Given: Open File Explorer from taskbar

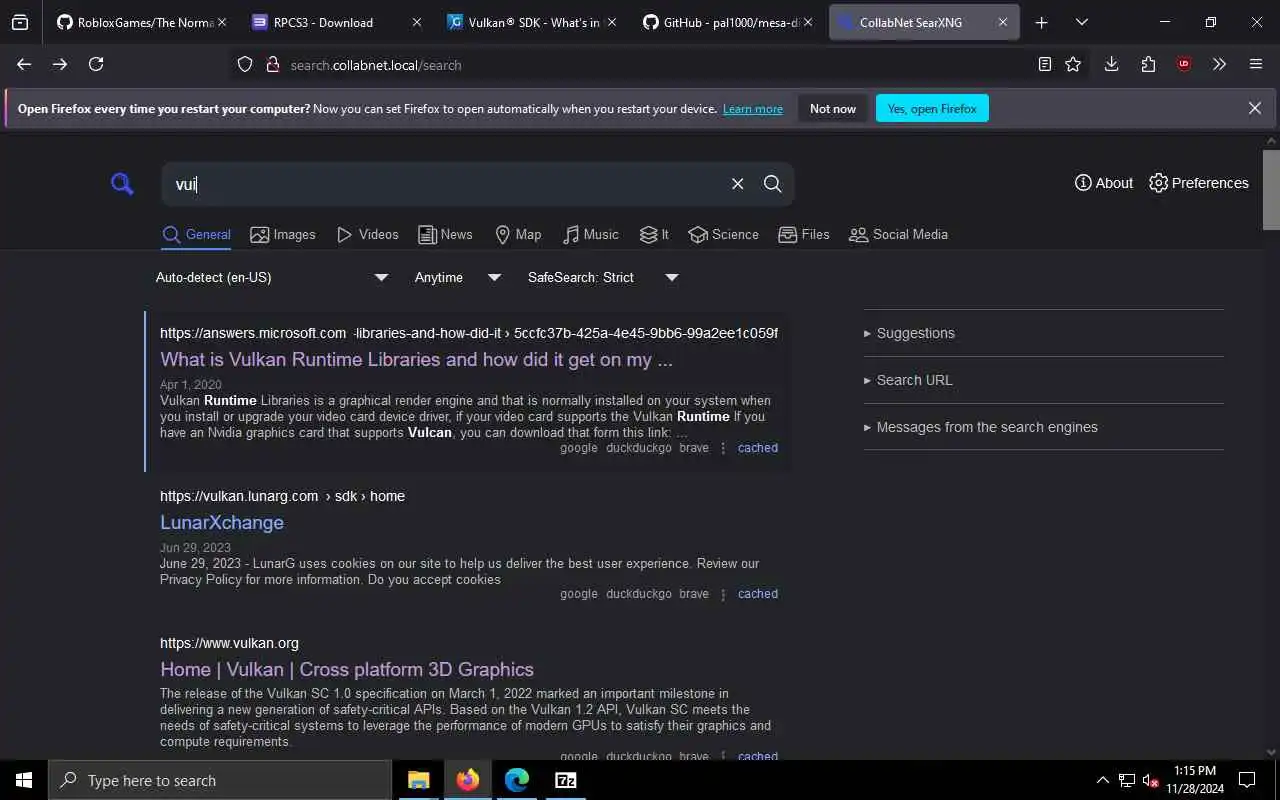Looking at the screenshot, I should click(418, 780).
